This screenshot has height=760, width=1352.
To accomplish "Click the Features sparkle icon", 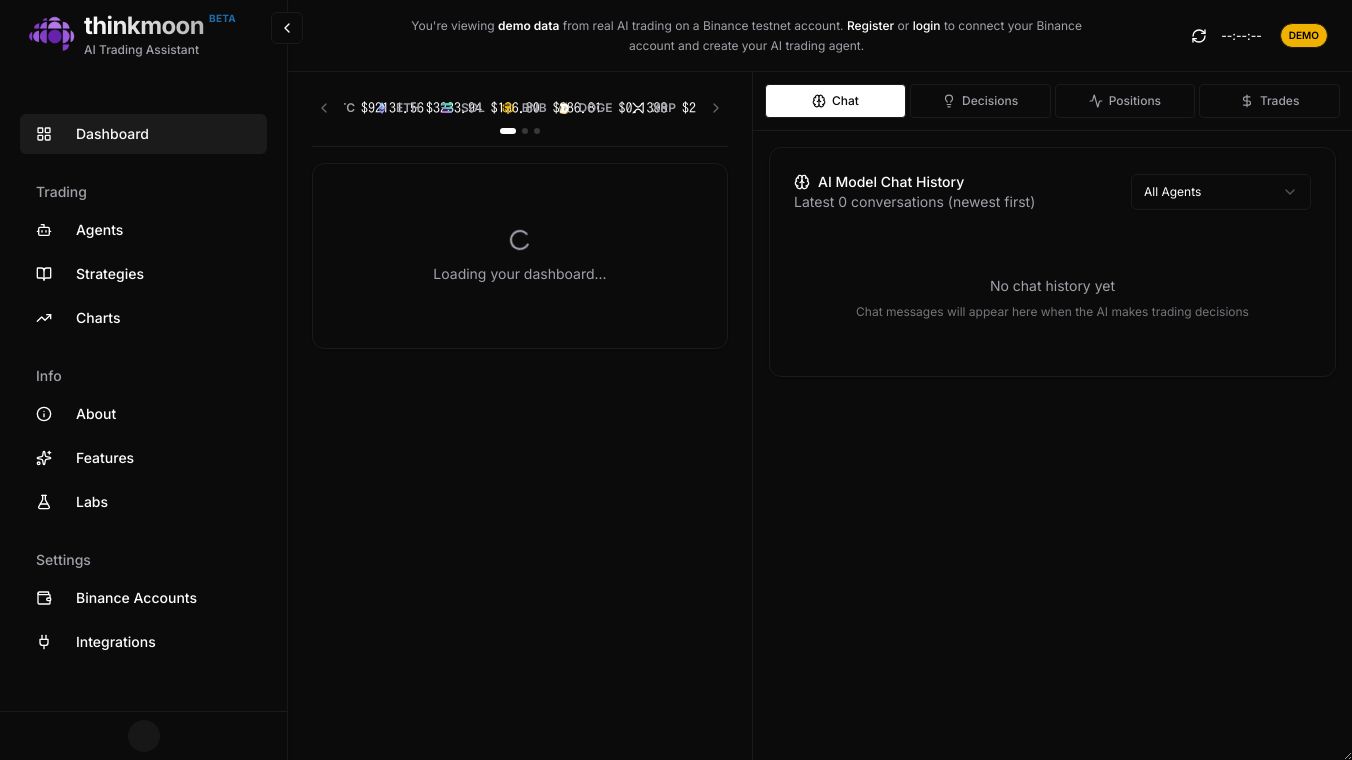I will tap(44, 458).
